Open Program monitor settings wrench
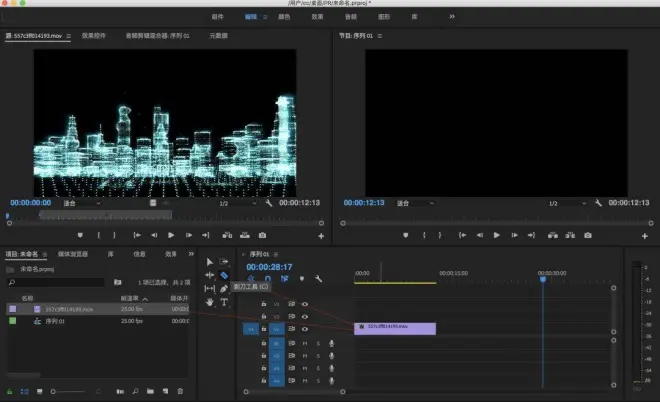This screenshot has width=660, height=402. click(598, 203)
